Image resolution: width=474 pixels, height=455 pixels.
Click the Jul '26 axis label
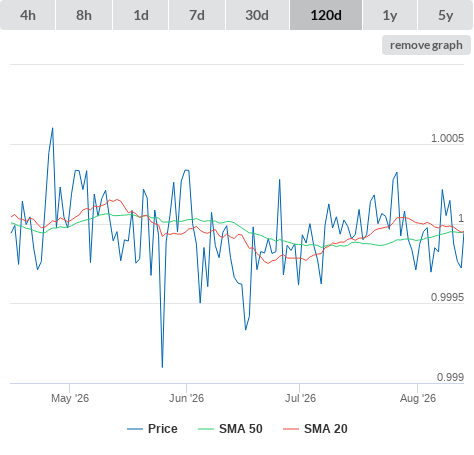pyautogui.click(x=300, y=398)
